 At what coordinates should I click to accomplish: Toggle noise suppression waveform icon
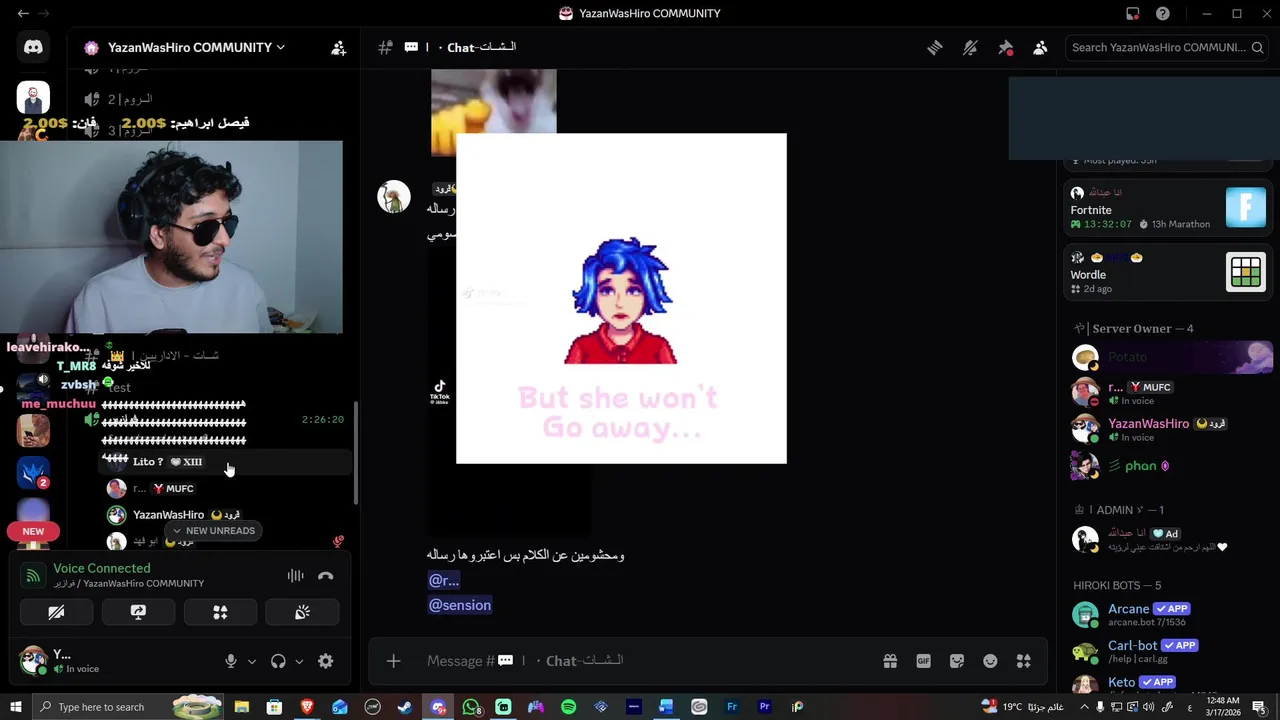pos(295,576)
